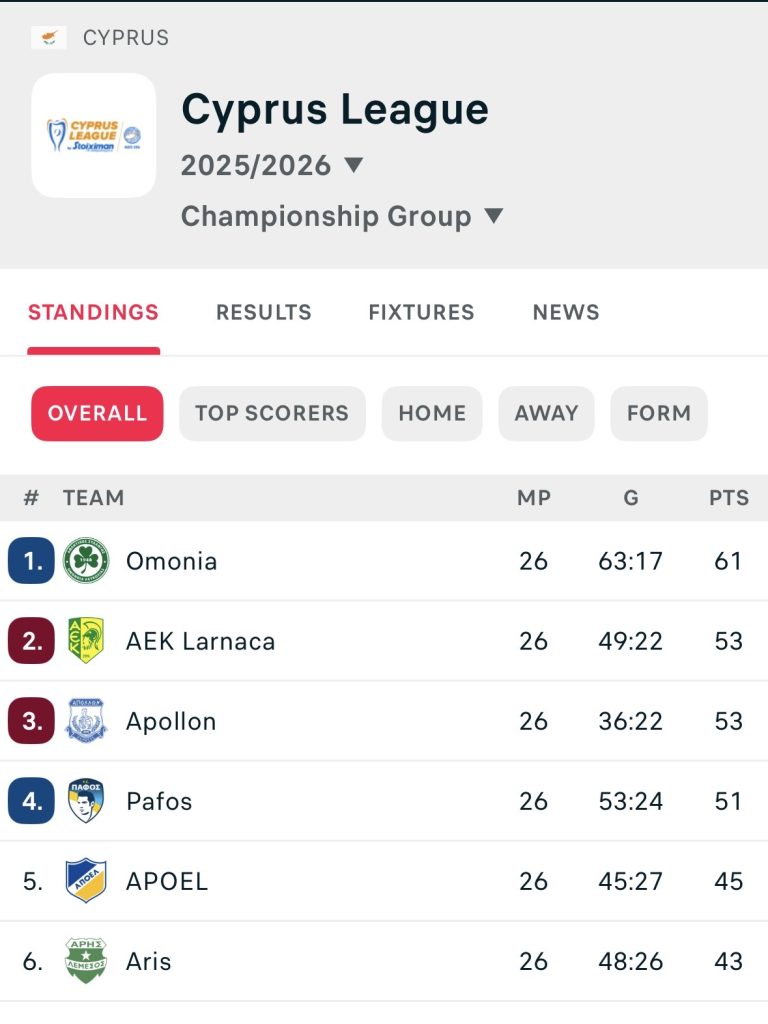This screenshot has height=1024, width=768.
Task: Click the Omonia club crest icon
Action: coord(86,561)
